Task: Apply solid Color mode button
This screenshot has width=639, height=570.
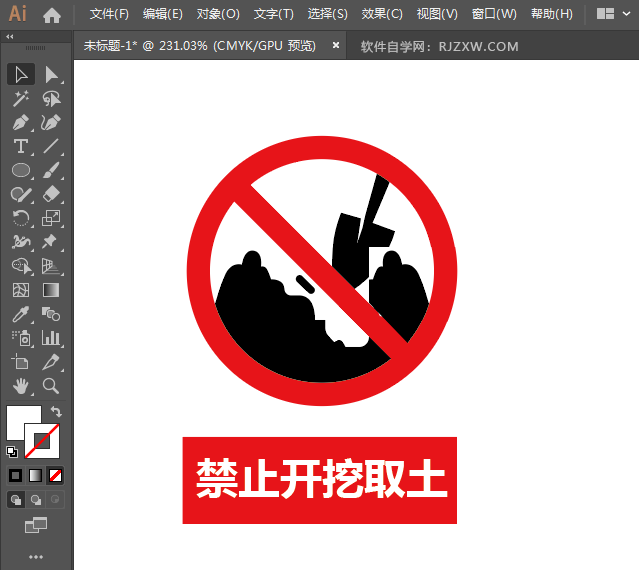Action: coord(15,475)
